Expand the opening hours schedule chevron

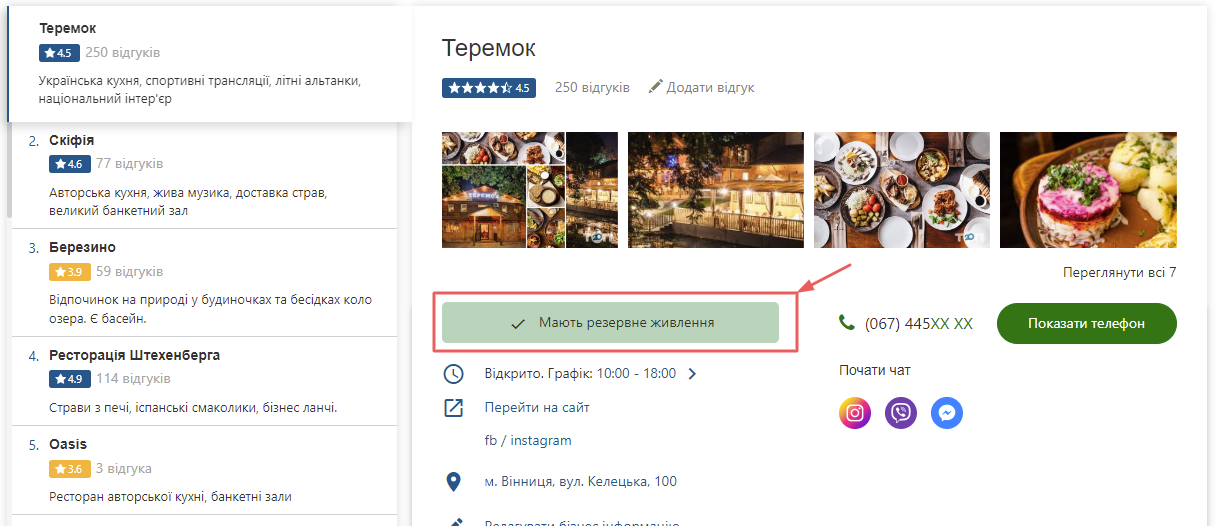point(692,374)
